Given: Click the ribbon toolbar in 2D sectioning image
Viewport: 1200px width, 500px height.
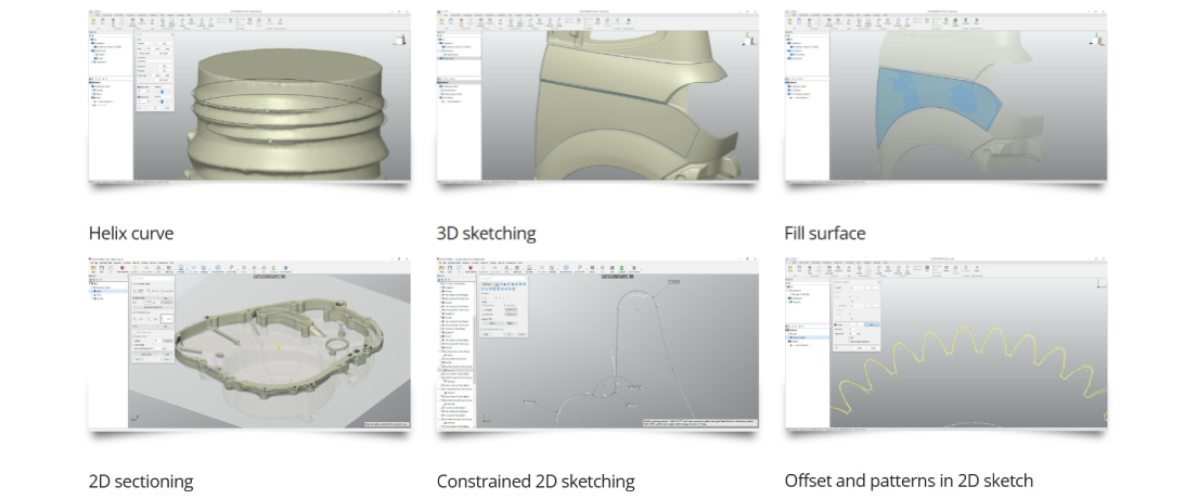Looking at the screenshot, I should [250, 268].
